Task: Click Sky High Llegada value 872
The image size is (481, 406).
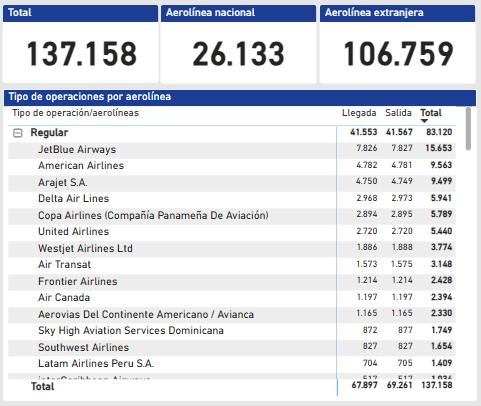Action: point(370,330)
